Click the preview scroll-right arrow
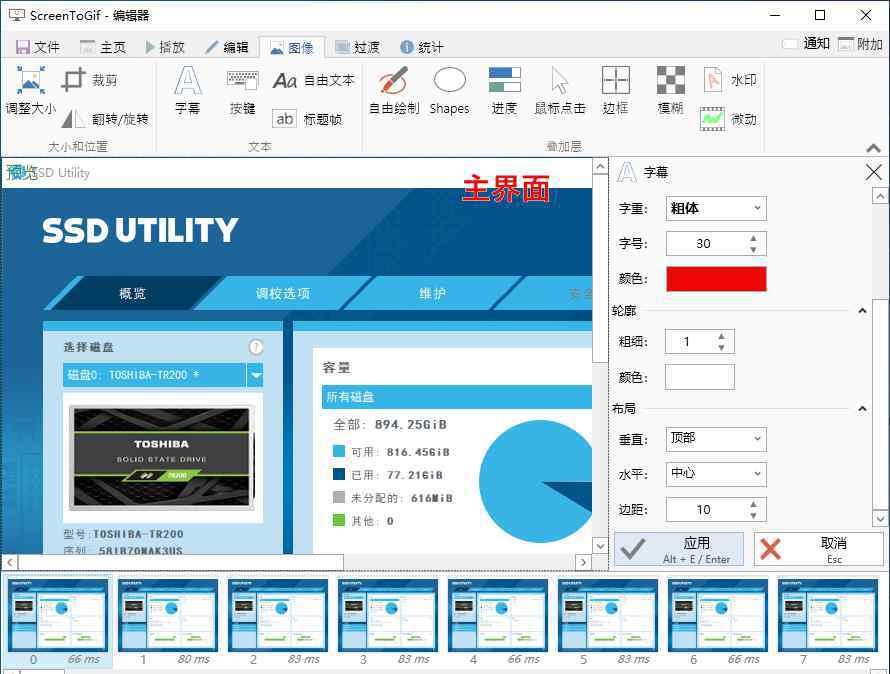This screenshot has height=674, width=890. [x=583, y=562]
